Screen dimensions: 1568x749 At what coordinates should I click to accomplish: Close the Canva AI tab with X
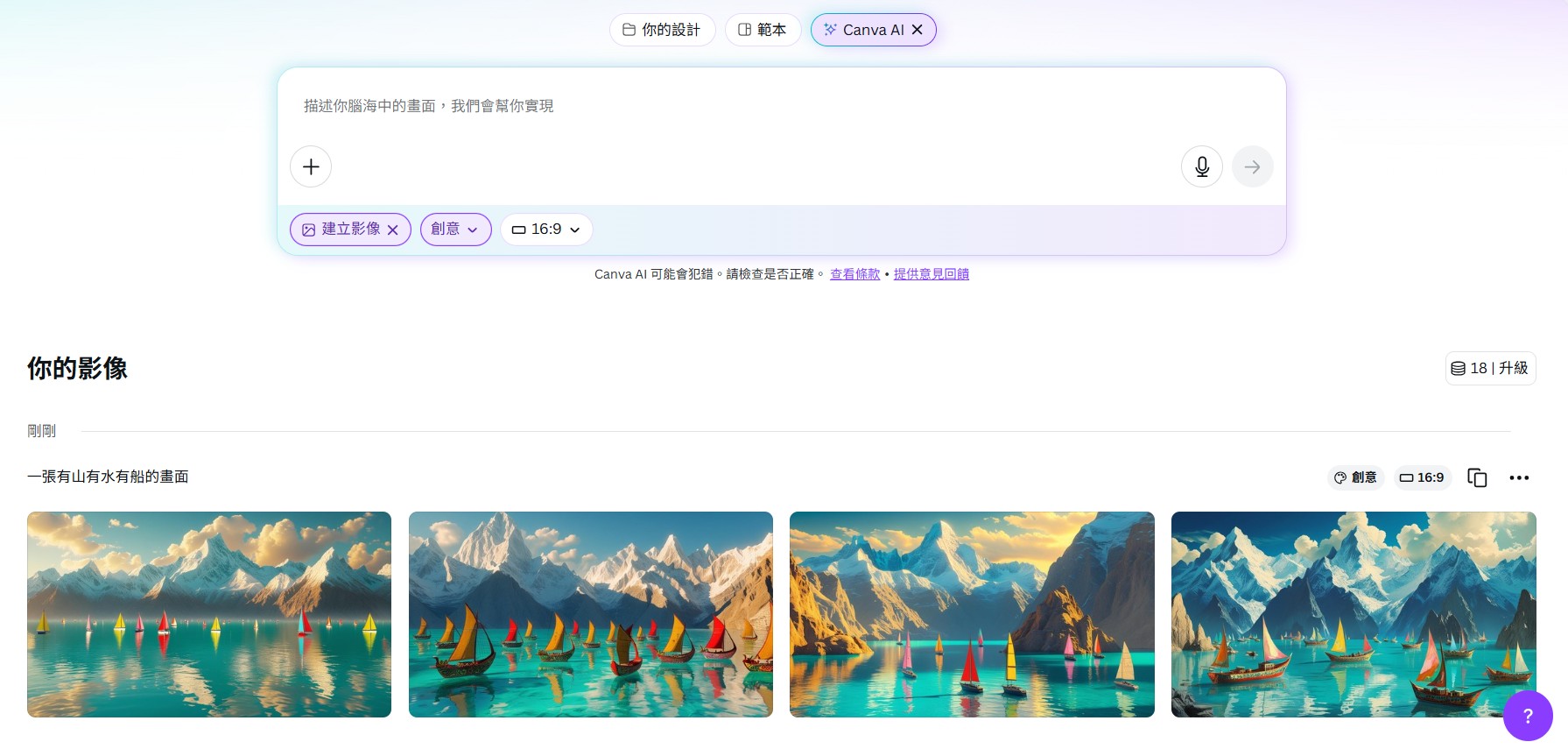coord(918,30)
